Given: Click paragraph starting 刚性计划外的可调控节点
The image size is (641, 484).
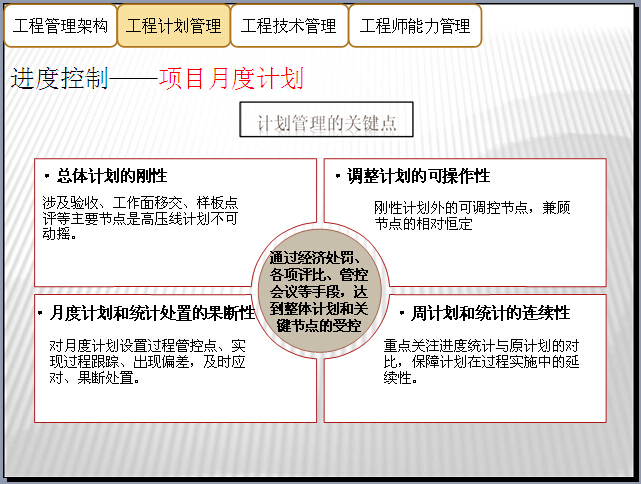Looking at the screenshot, I should [x=472, y=216].
